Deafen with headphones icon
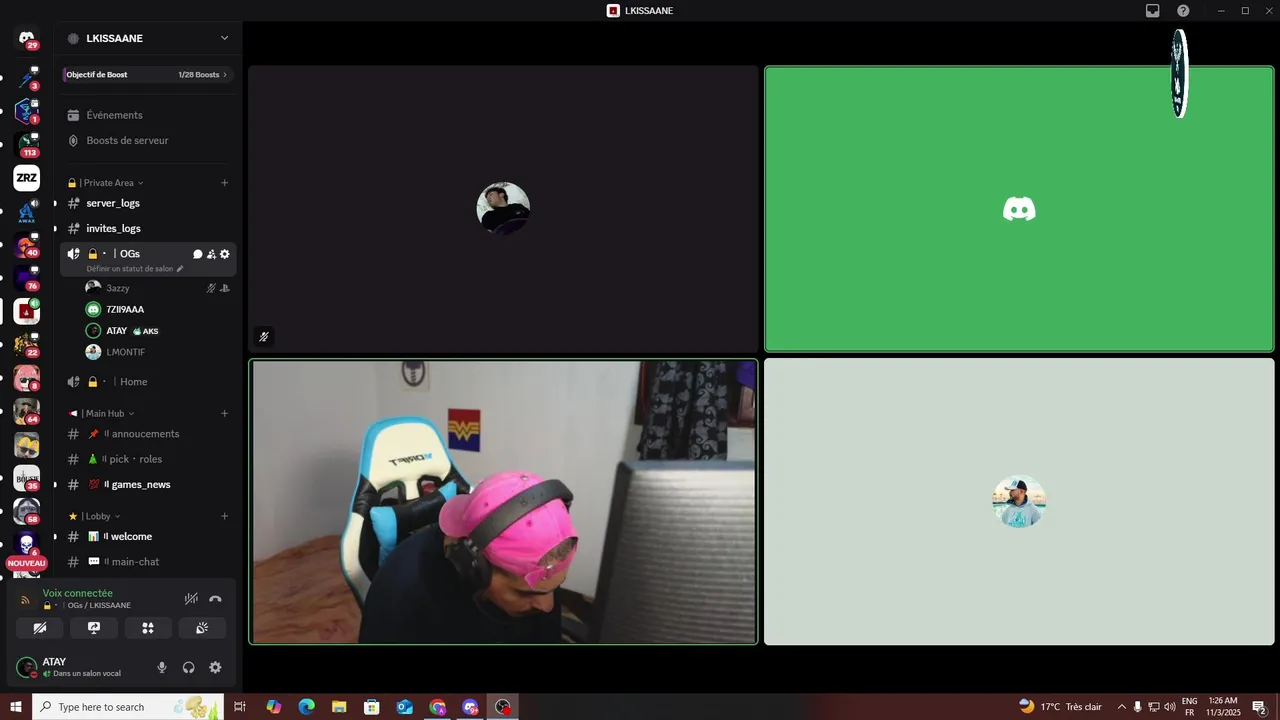 pyautogui.click(x=188, y=667)
